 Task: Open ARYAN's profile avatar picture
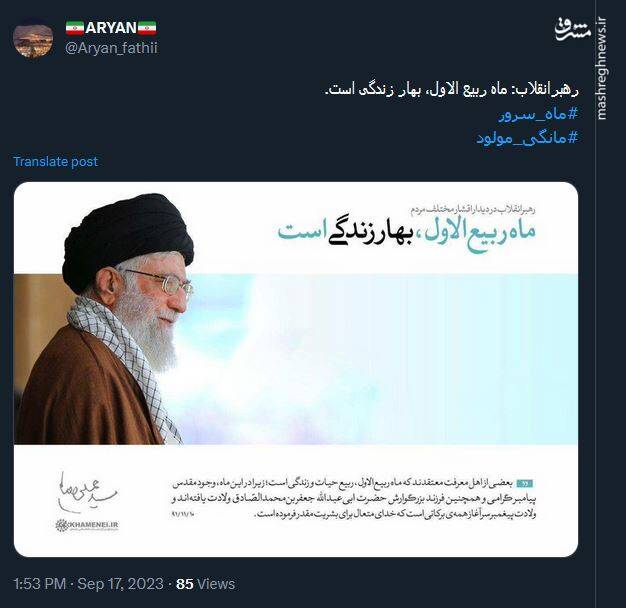(x=33, y=39)
